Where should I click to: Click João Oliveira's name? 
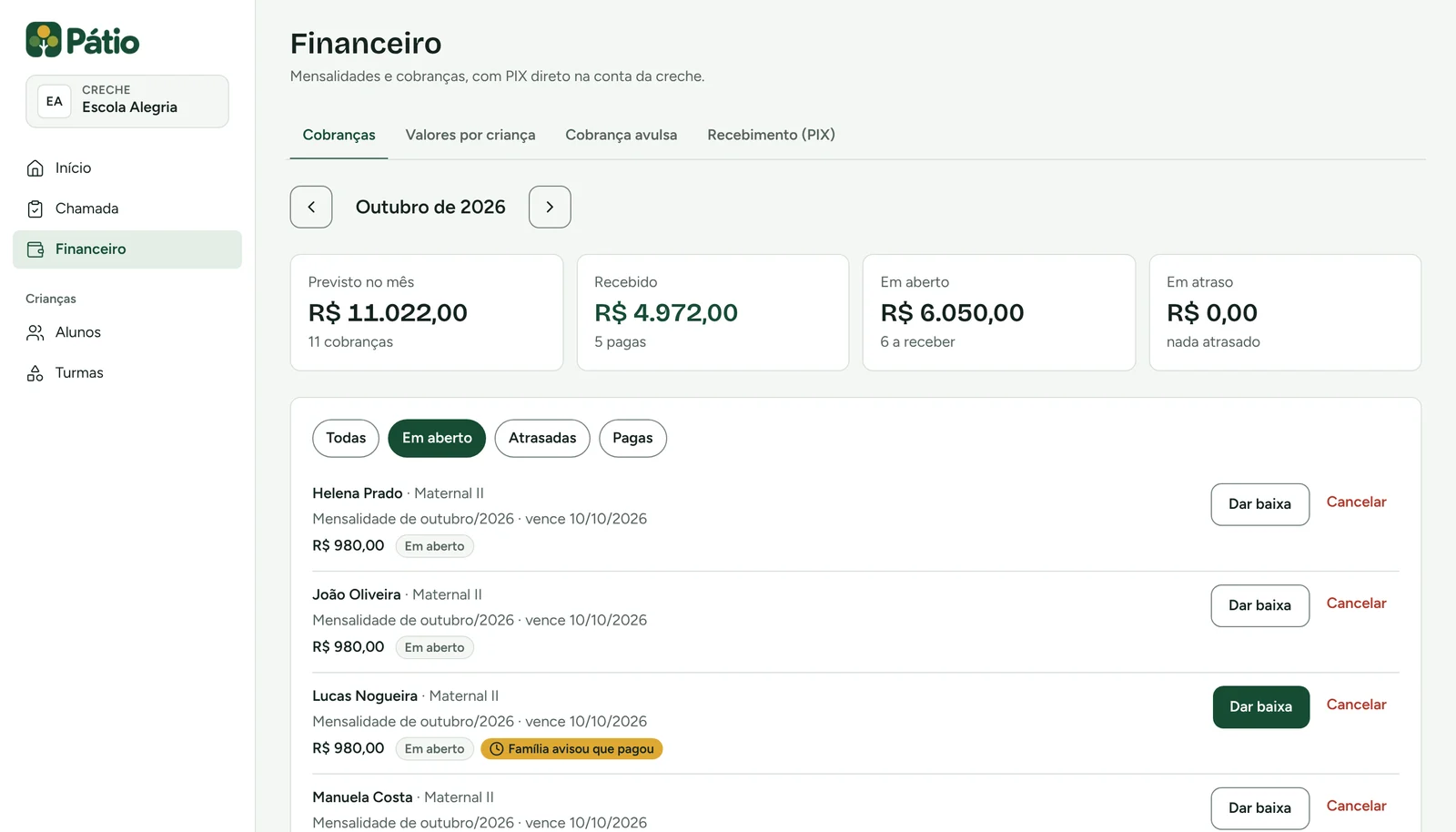tap(357, 595)
